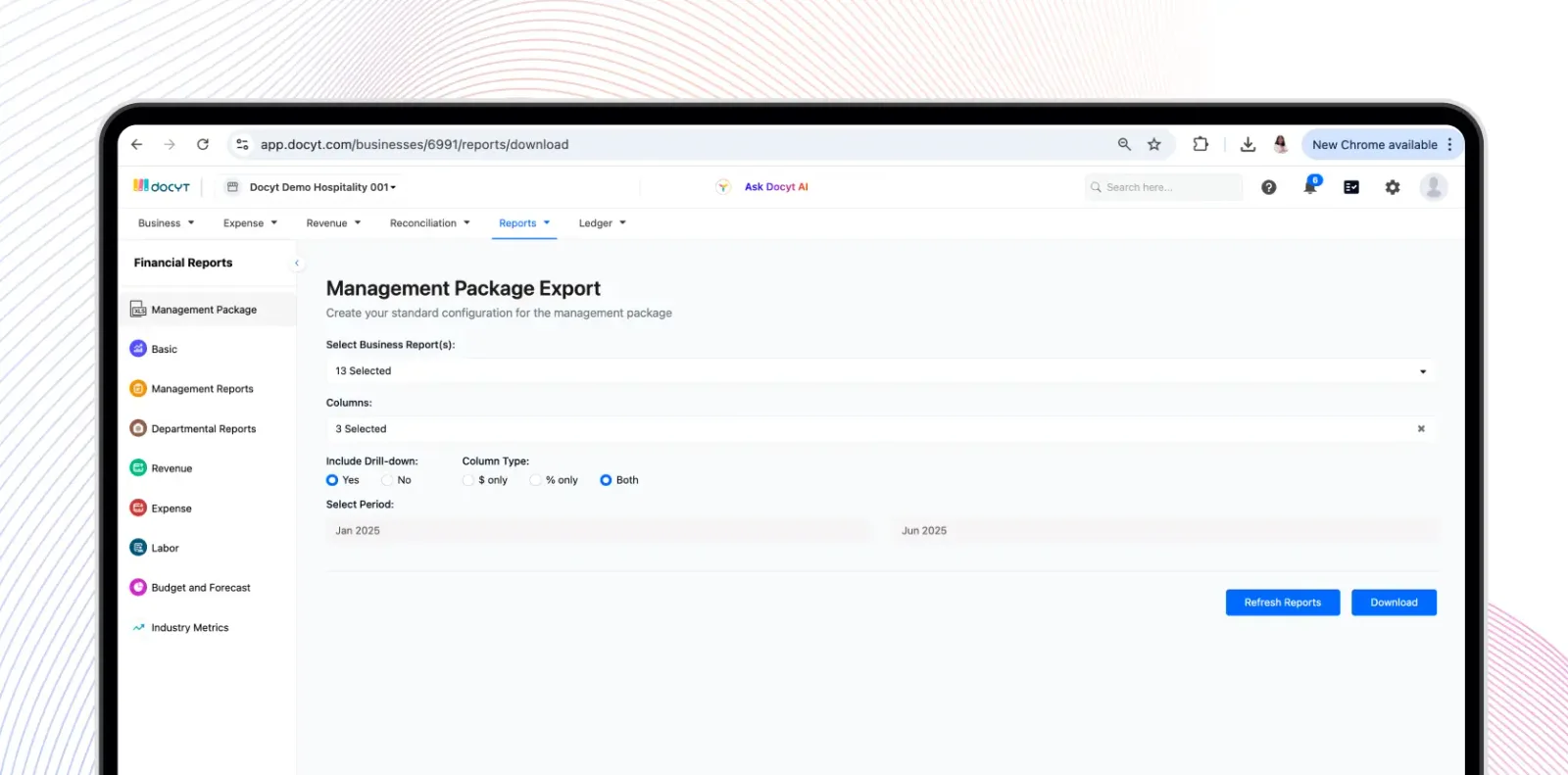This screenshot has height=775, width=1568.
Task: Click the Management Package sidebar icon
Action: pyautogui.click(x=138, y=310)
